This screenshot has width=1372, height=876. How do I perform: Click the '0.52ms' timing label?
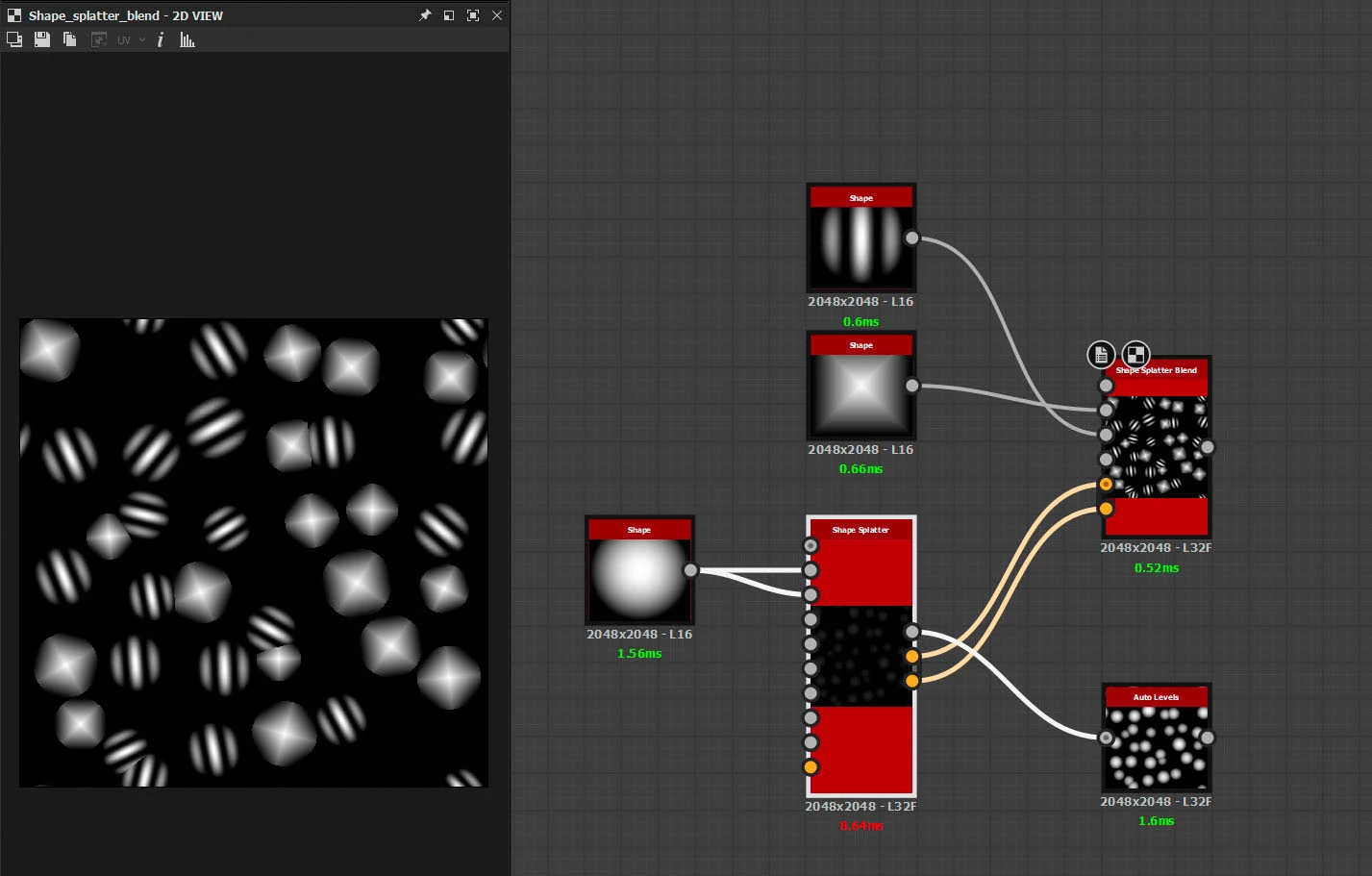coord(1156,568)
